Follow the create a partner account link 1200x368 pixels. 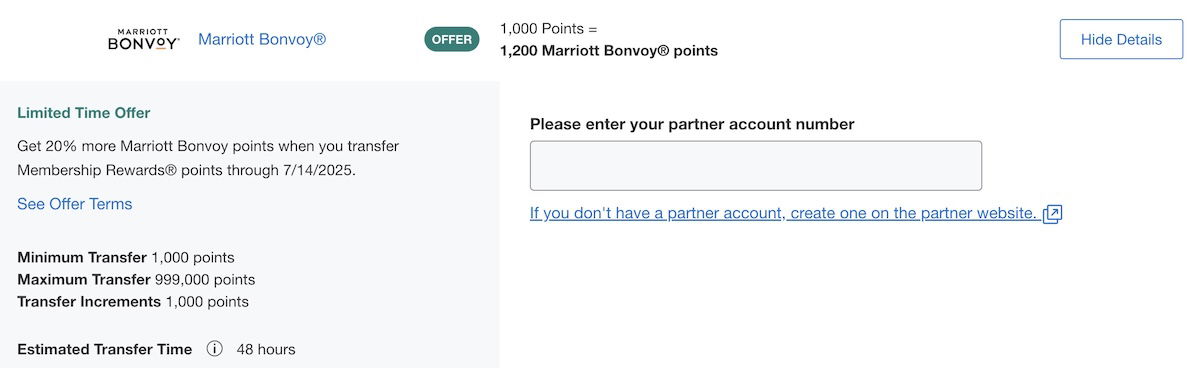[x=783, y=213]
